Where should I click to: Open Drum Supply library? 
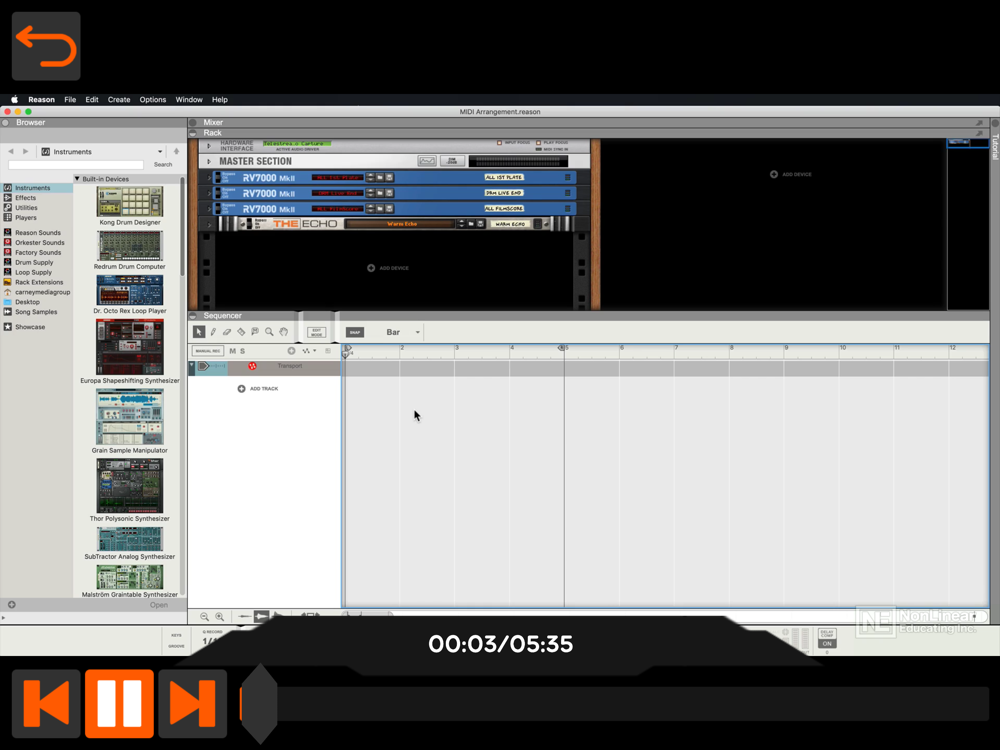[x=36, y=262]
